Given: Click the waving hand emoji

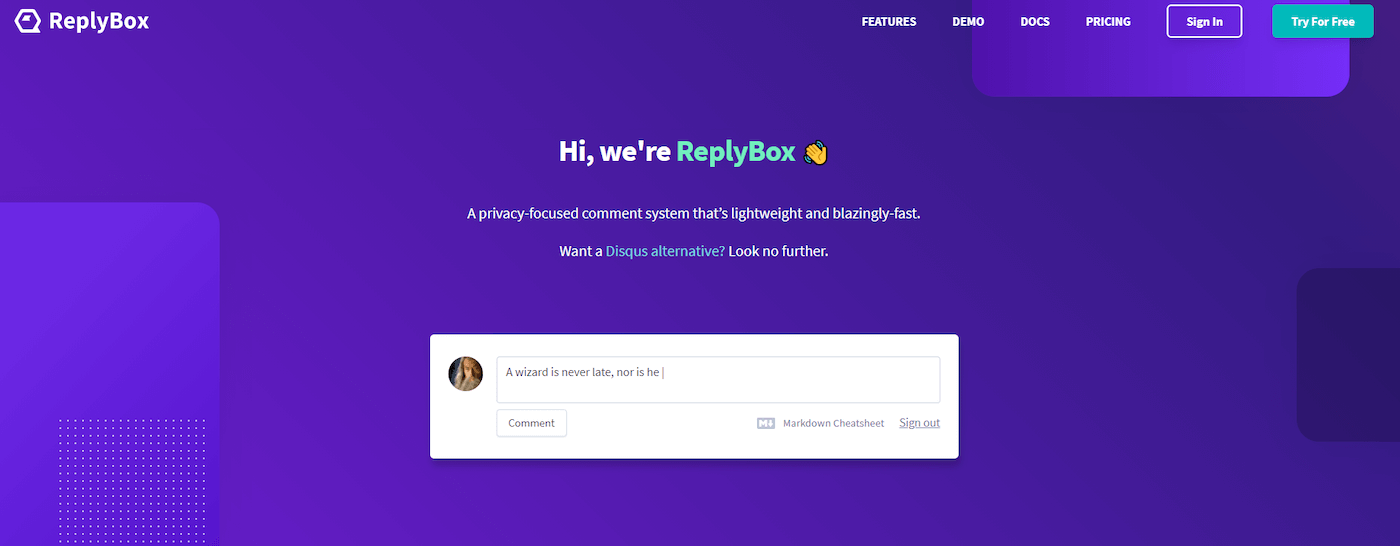Looking at the screenshot, I should pyautogui.click(x=816, y=153).
